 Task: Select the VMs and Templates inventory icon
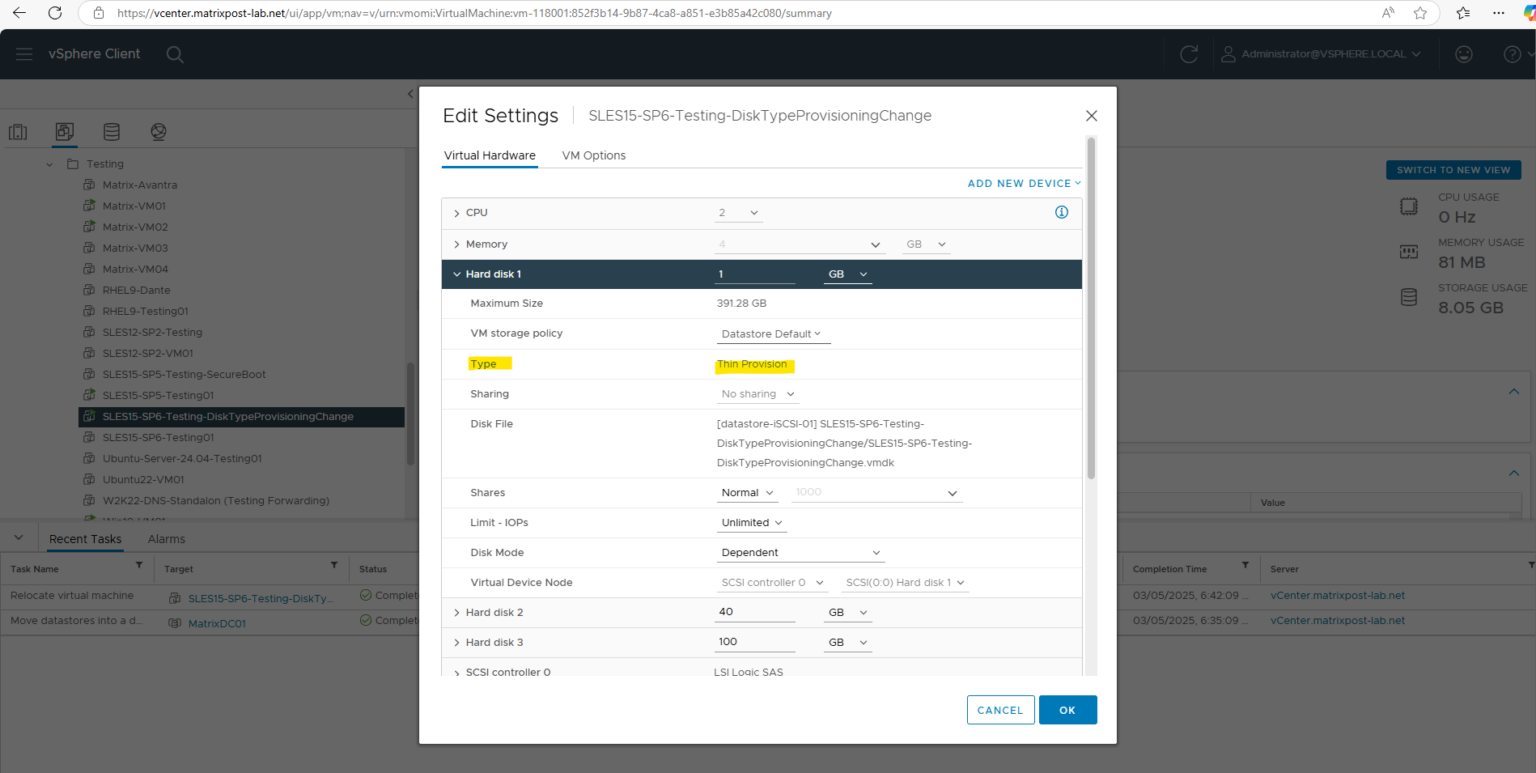point(64,131)
